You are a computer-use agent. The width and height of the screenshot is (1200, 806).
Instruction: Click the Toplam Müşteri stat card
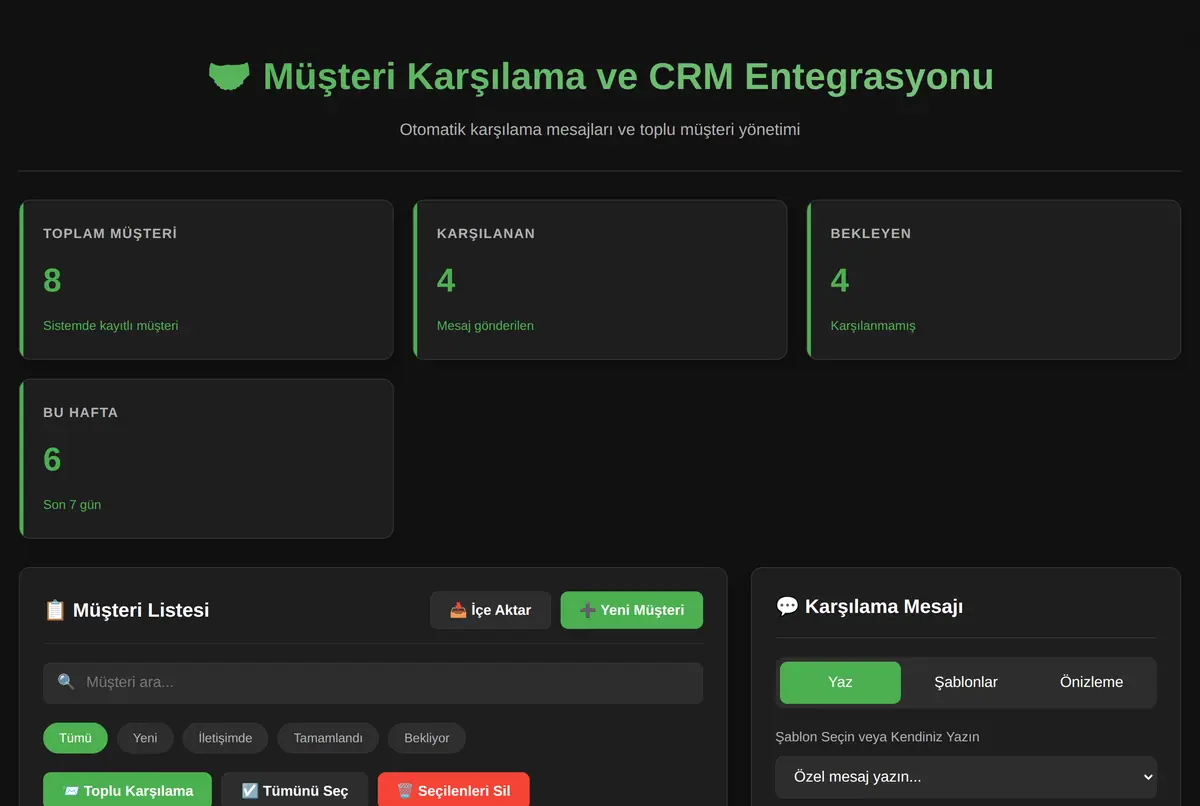pyautogui.click(x=206, y=280)
